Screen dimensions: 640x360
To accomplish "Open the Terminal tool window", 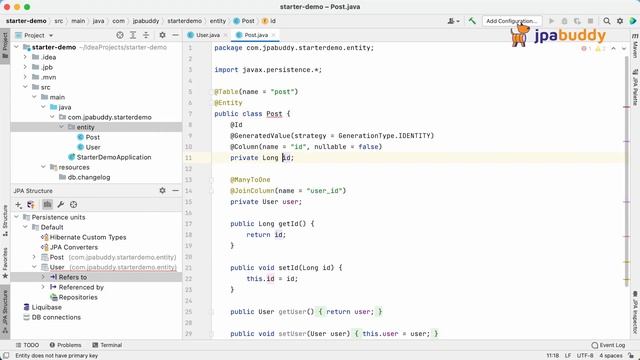I will 107,345.
